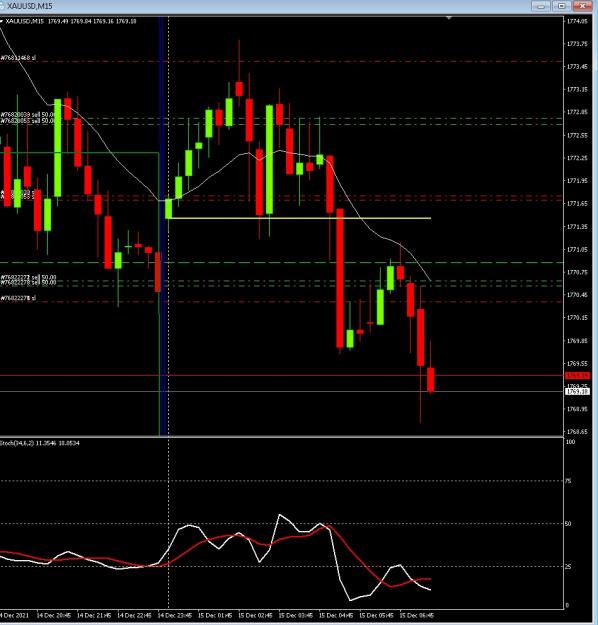Open the small arrow beside XAUUSD,M15 chart label
598x625 pixels.
[2, 21]
